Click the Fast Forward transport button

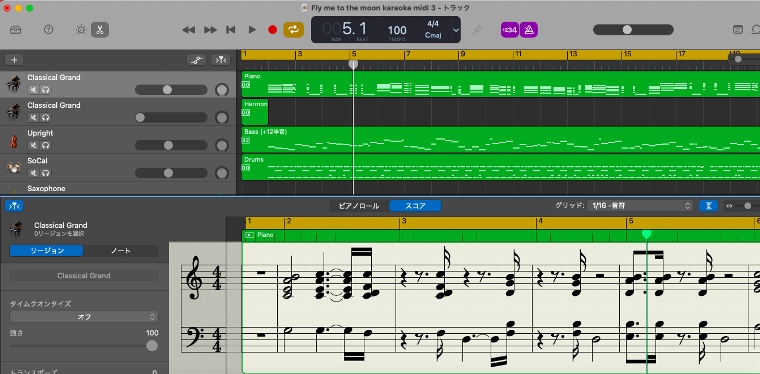(210, 30)
